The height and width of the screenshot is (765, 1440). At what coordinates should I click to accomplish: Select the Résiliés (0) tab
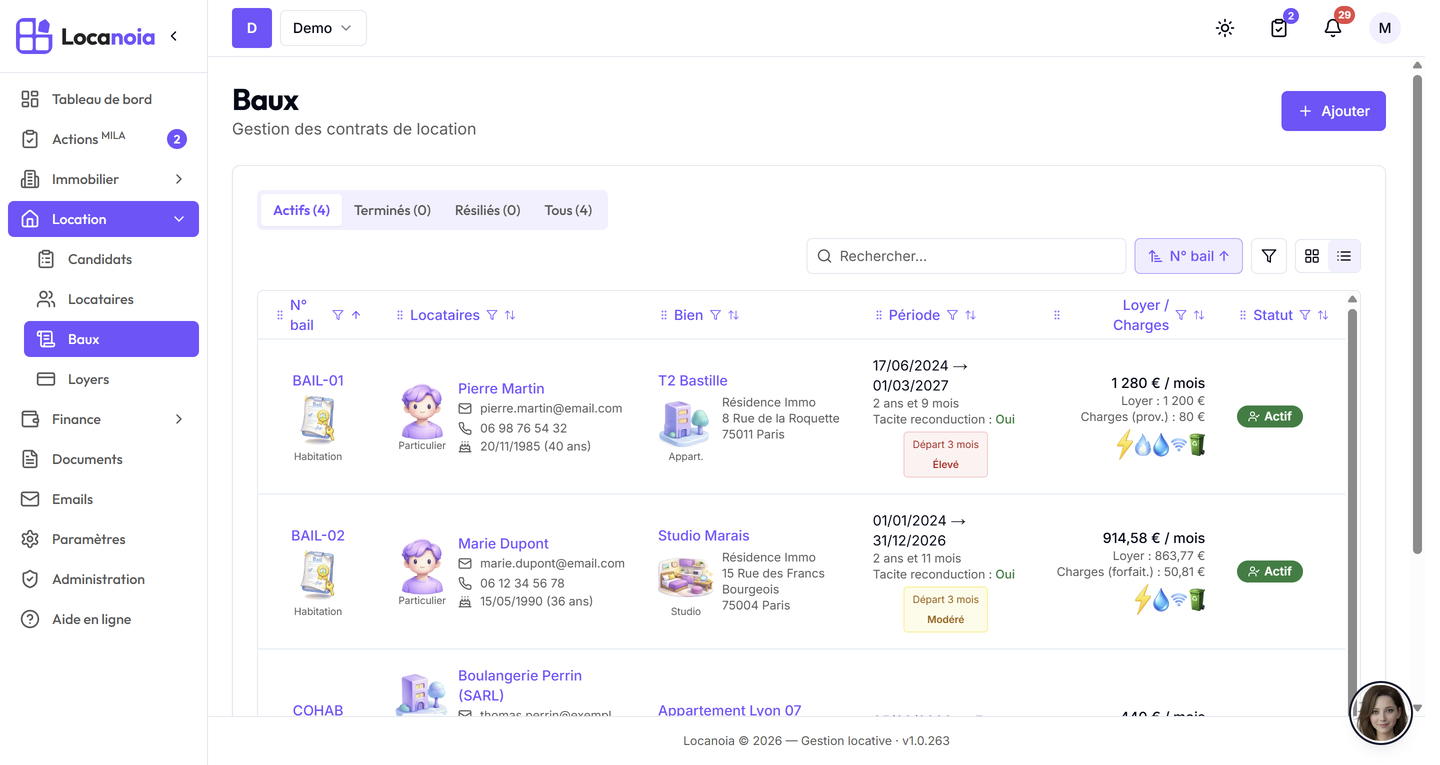click(487, 210)
